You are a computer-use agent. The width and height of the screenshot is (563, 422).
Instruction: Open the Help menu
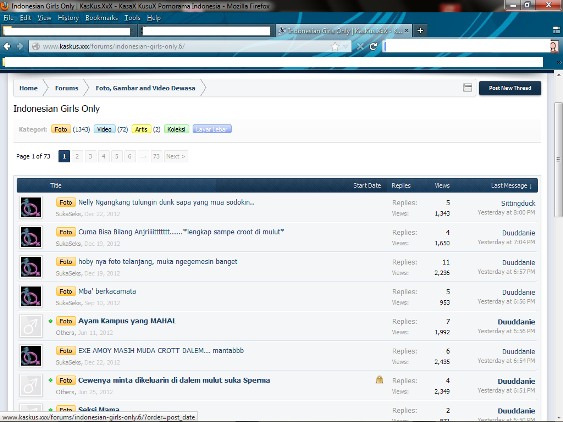click(x=153, y=18)
